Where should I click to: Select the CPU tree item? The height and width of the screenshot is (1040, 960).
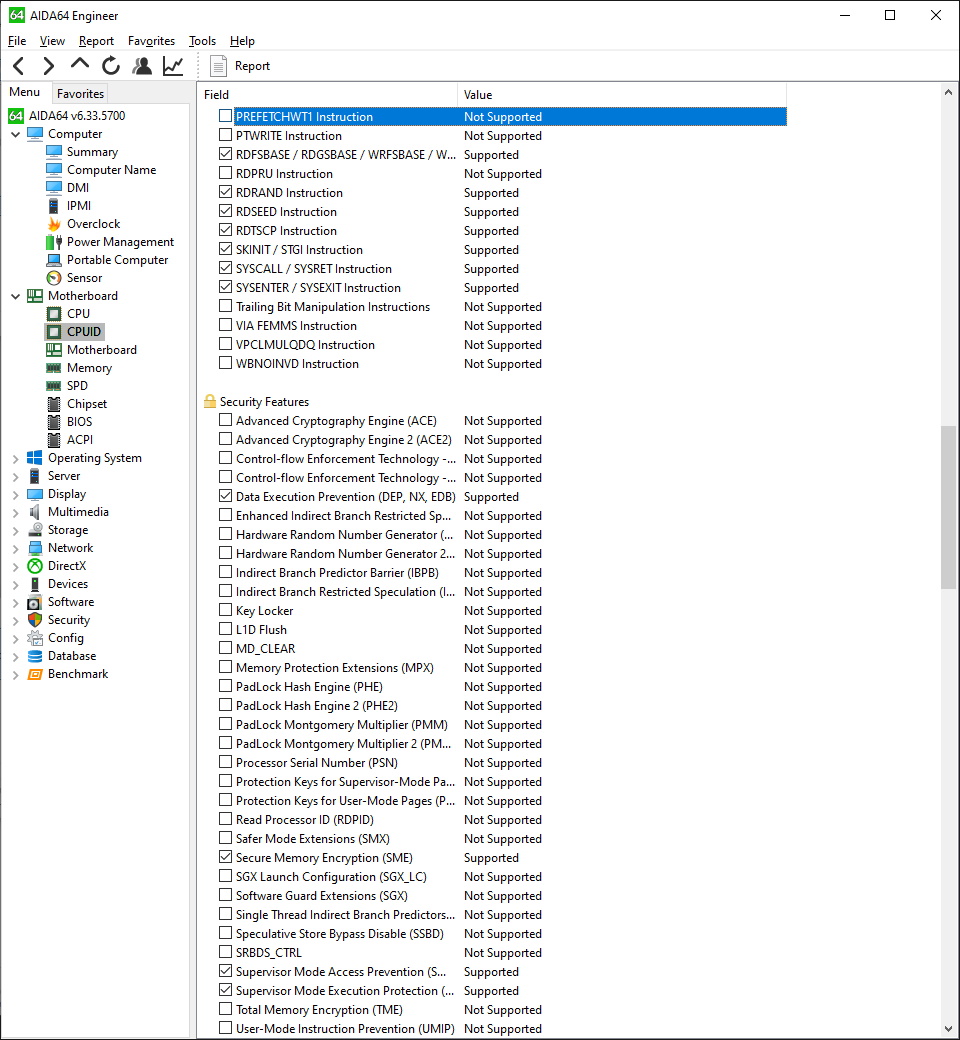coord(78,313)
